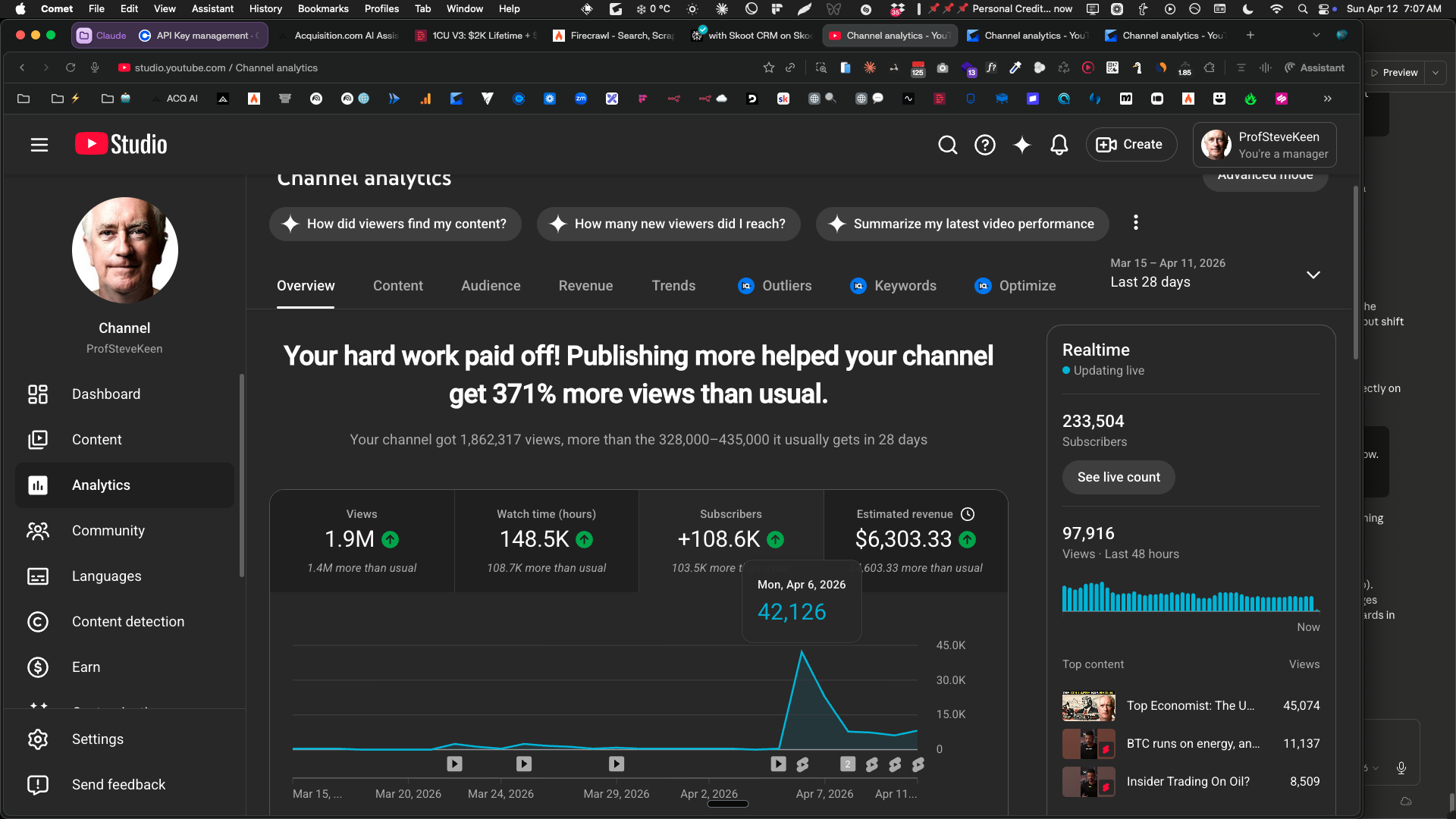The image size is (1456, 819).
Task: Click the channel profile picture
Action: coord(125,250)
